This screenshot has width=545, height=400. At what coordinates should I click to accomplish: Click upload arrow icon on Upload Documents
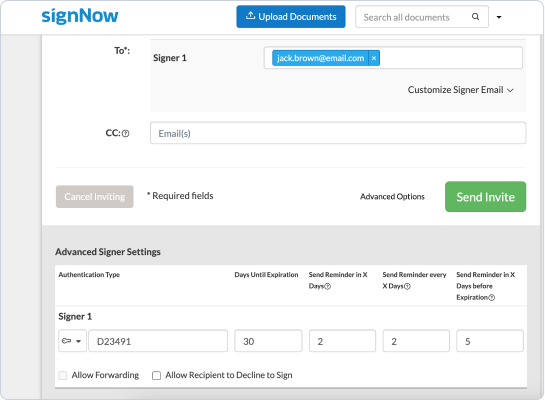click(x=250, y=16)
